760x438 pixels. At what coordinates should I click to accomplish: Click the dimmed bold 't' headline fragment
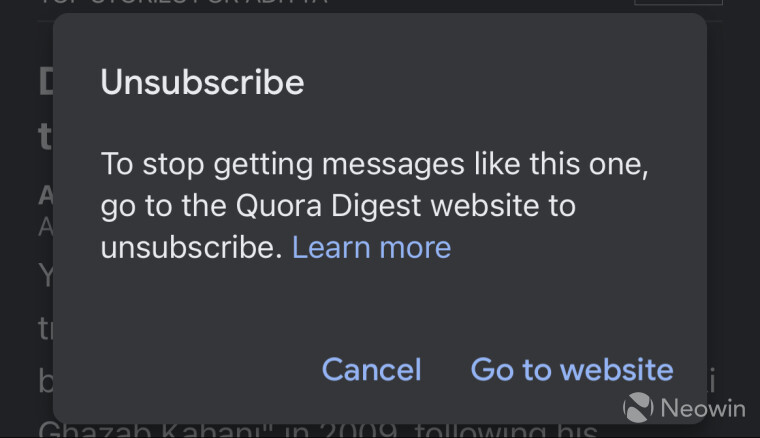pyautogui.click(x=45, y=136)
